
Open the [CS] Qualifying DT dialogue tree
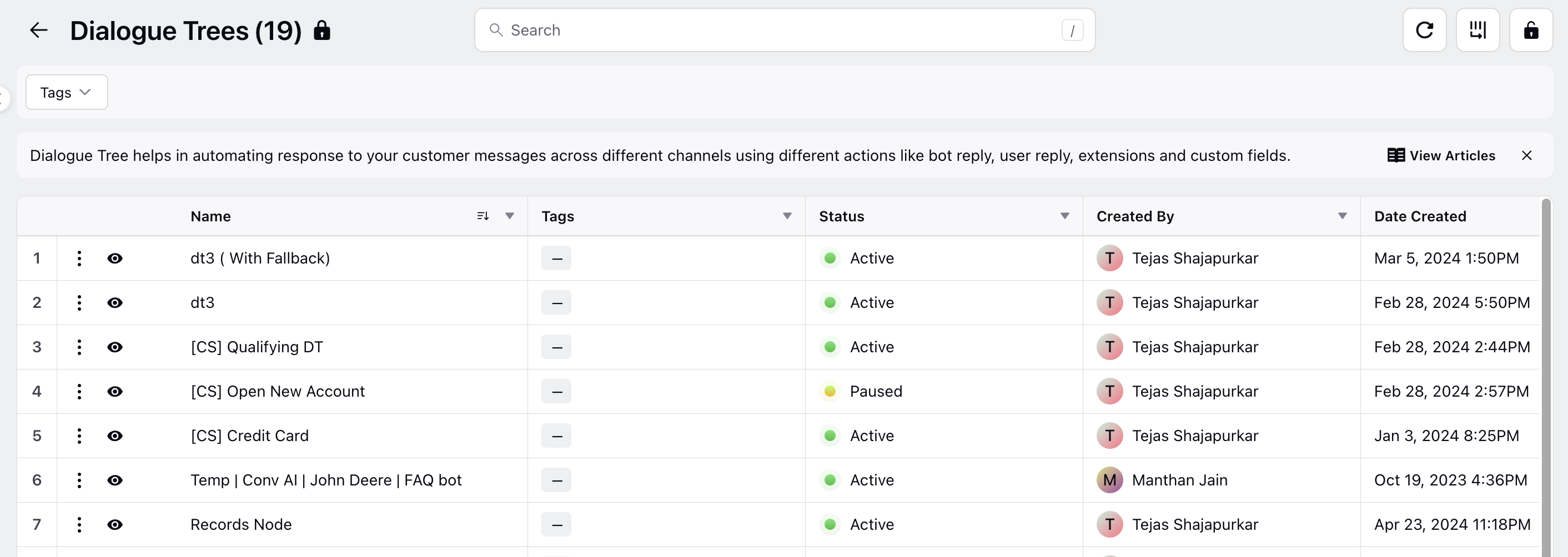tap(257, 347)
